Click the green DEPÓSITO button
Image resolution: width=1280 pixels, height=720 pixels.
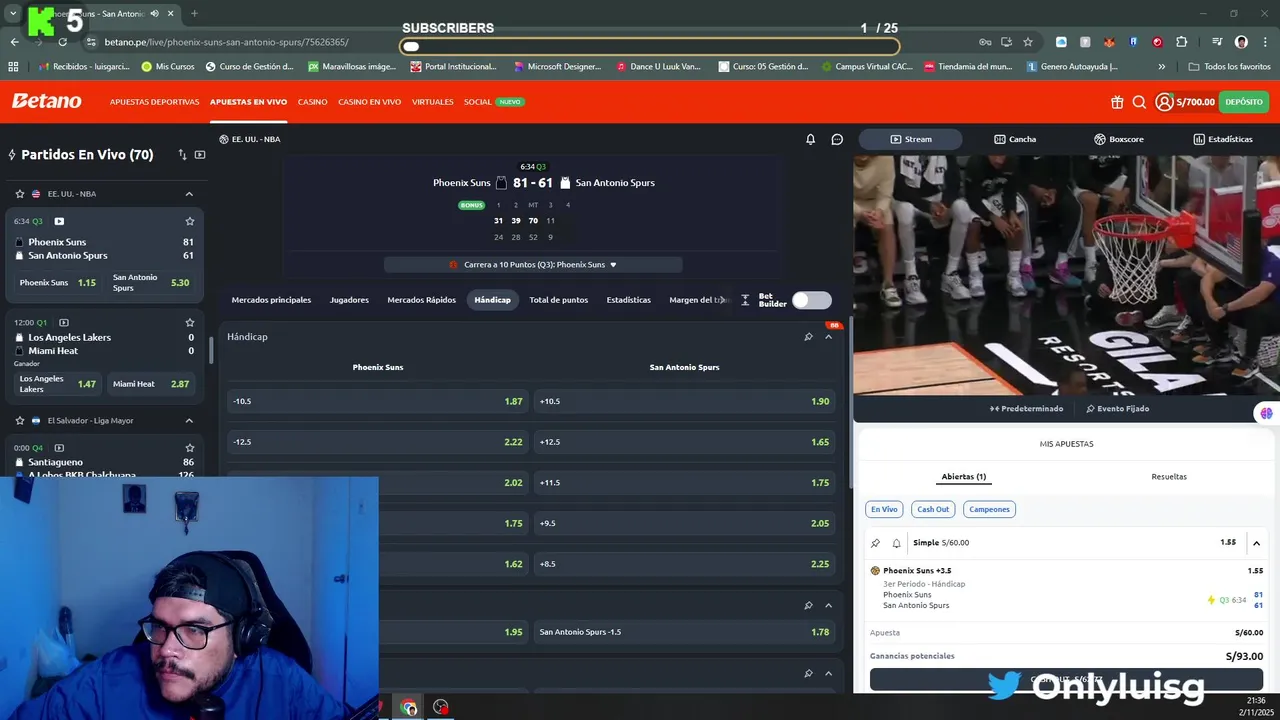coord(1244,102)
